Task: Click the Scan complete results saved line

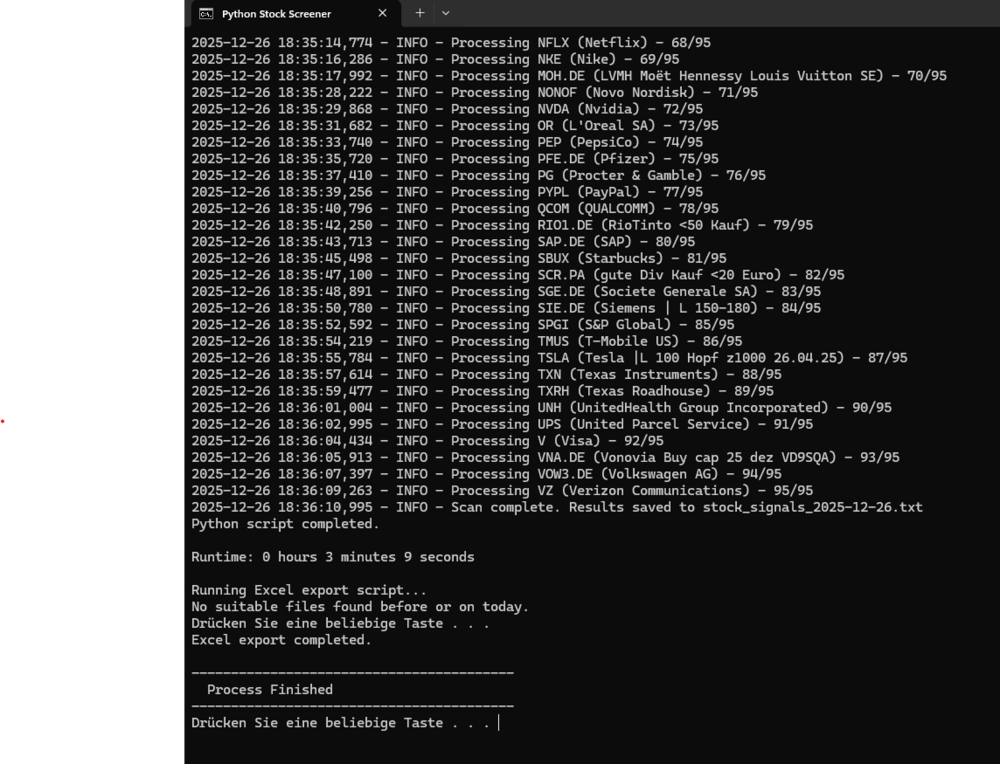Action: [557, 507]
